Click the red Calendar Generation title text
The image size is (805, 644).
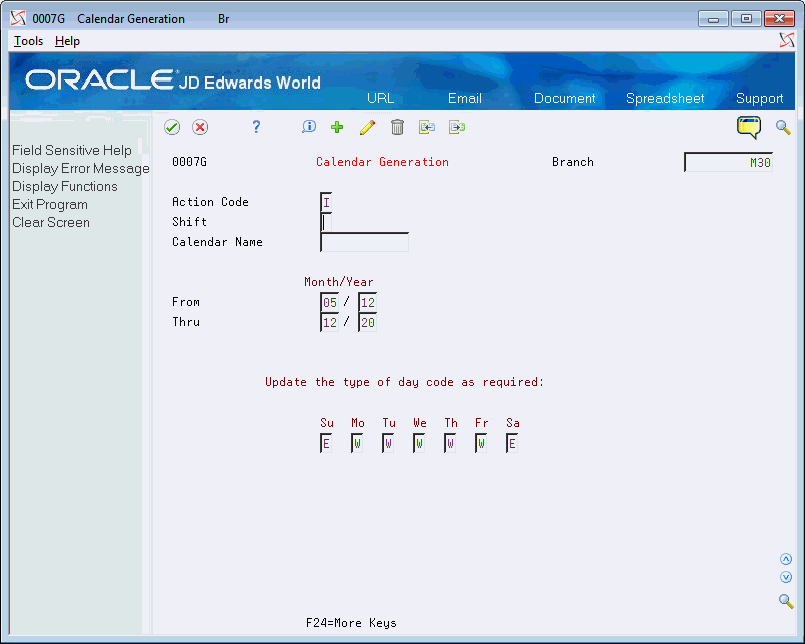click(382, 162)
